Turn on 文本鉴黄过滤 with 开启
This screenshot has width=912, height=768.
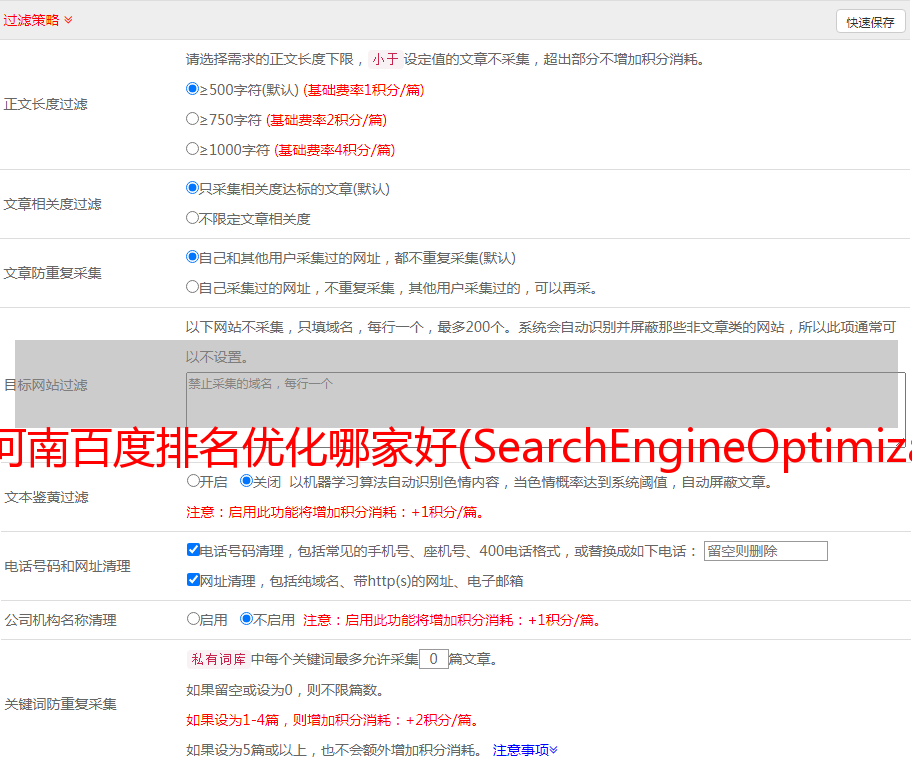pyautogui.click(x=193, y=481)
